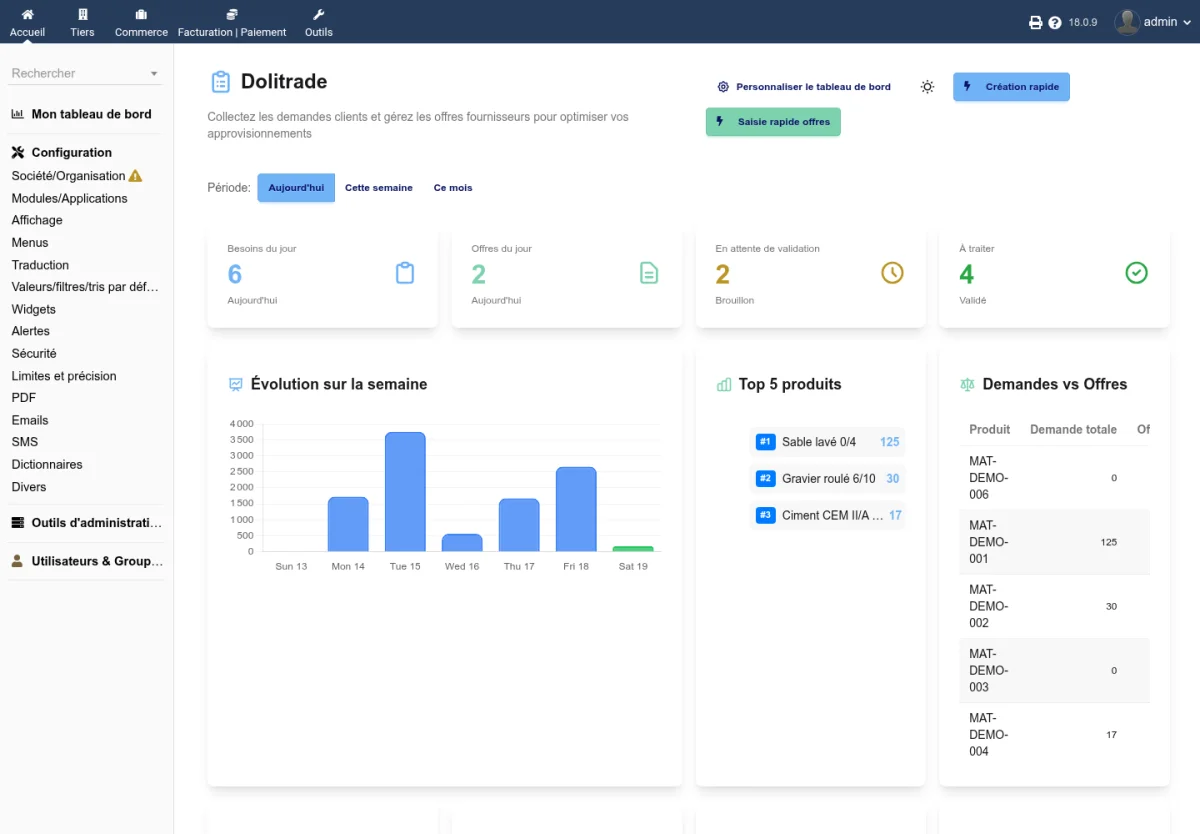Toggle the sun light/dark theme icon
Image resolution: width=1200 pixels, height=834 pixels.
click(928, 87)
